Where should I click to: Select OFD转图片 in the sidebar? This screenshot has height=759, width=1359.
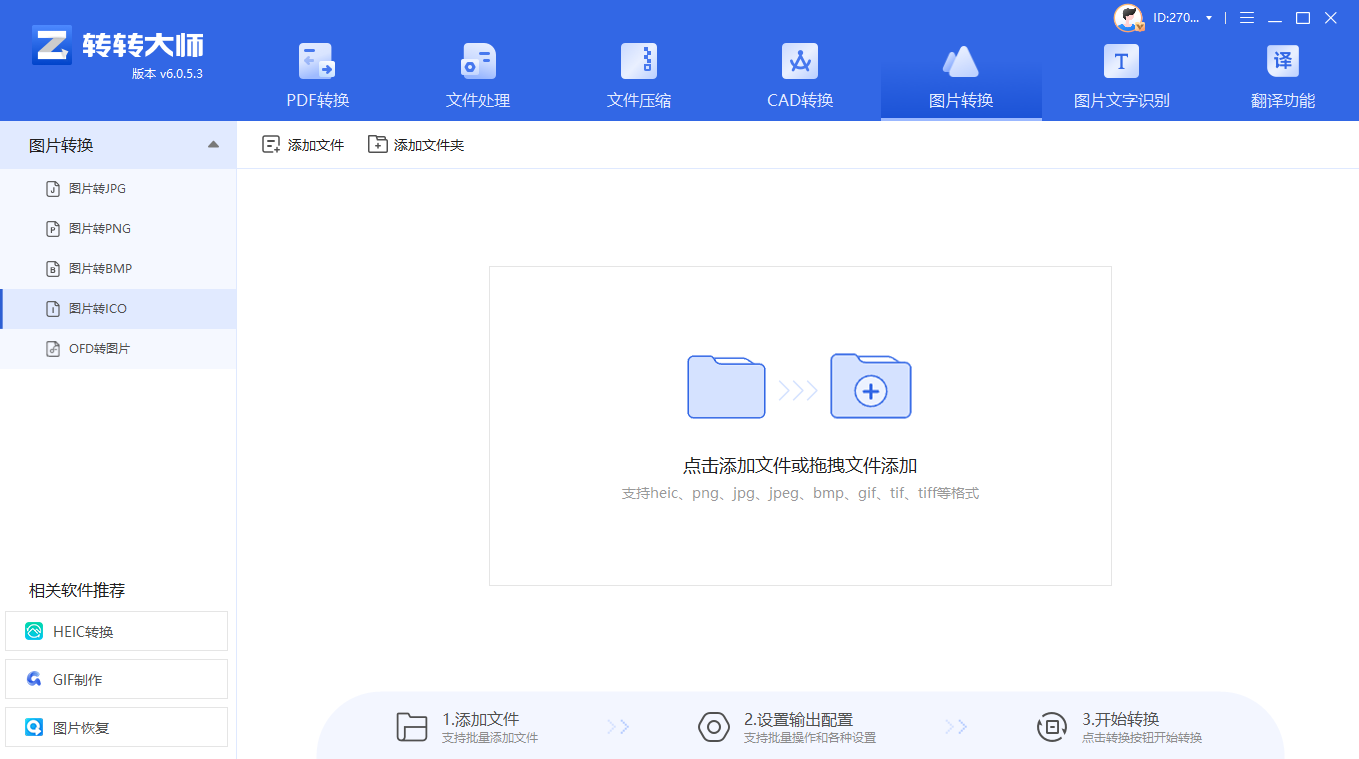pyautogui.click(x=99, y=349)
